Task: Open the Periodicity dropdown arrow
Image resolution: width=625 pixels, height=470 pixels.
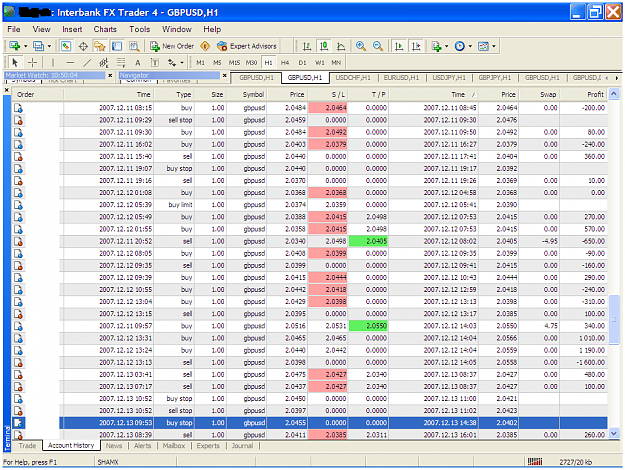Action: (470, 46)
